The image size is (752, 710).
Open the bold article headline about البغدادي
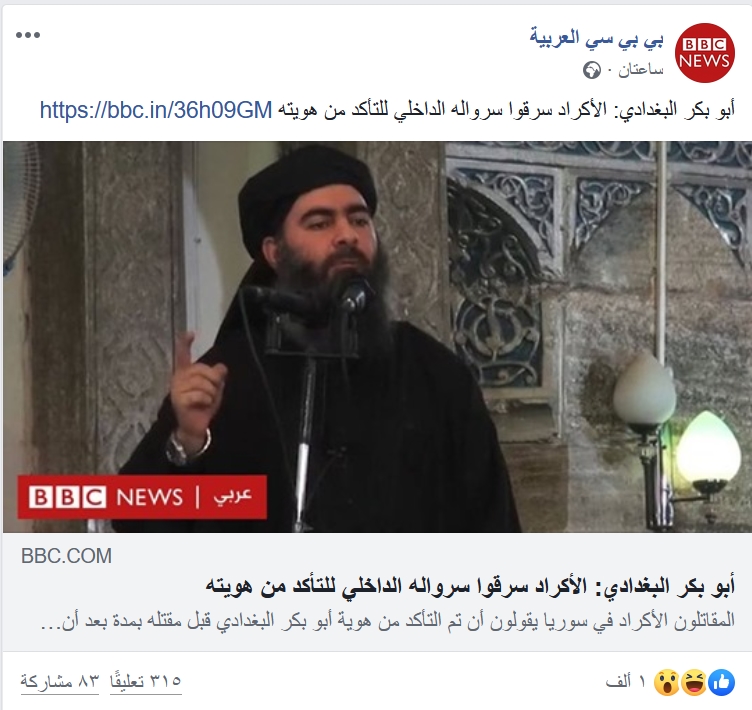pos(470,587)
